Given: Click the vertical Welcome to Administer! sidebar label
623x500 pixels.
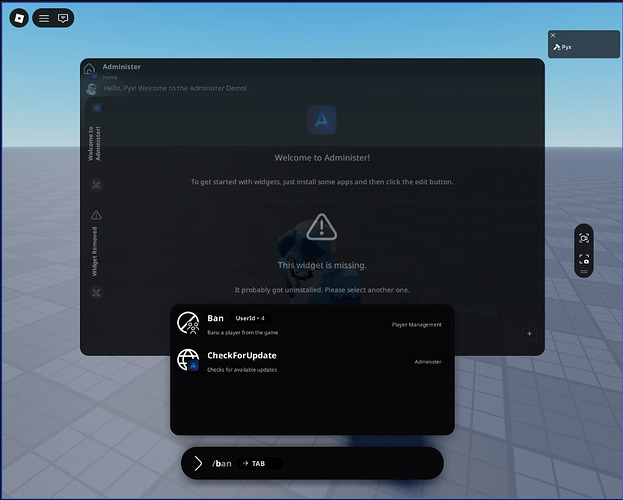Looking at the screenshot, I should (95, 143).
